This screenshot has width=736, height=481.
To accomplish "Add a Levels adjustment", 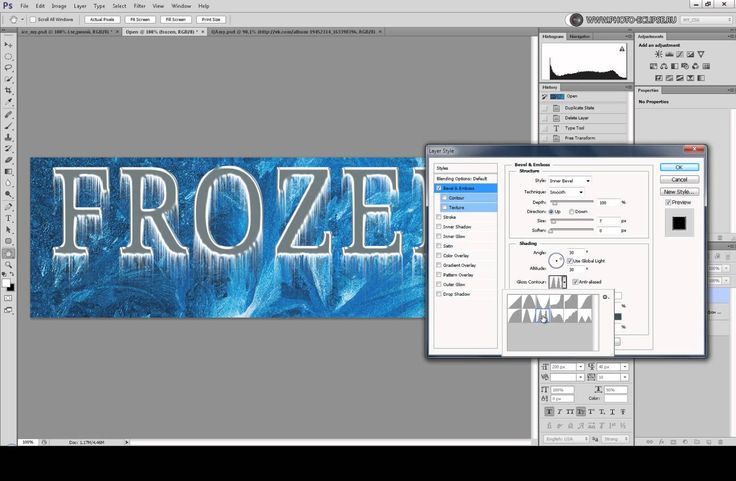I will tap(669, 54).
